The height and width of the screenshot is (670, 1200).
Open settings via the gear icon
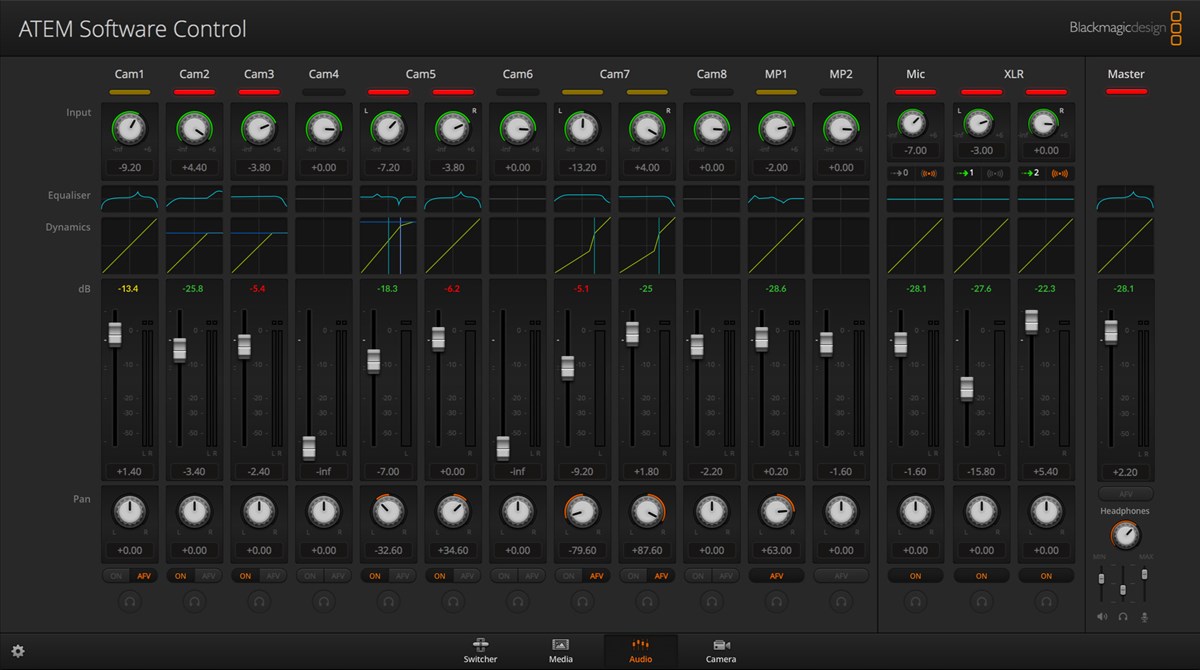coord(18,651)
